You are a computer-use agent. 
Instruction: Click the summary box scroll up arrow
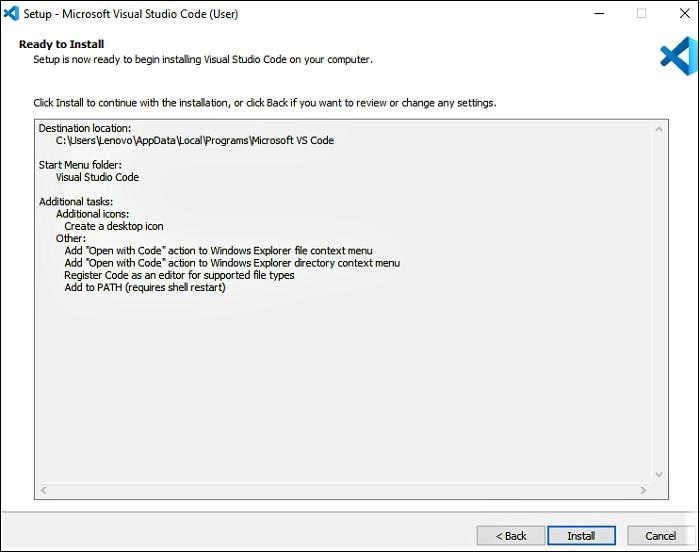[660, 129]
